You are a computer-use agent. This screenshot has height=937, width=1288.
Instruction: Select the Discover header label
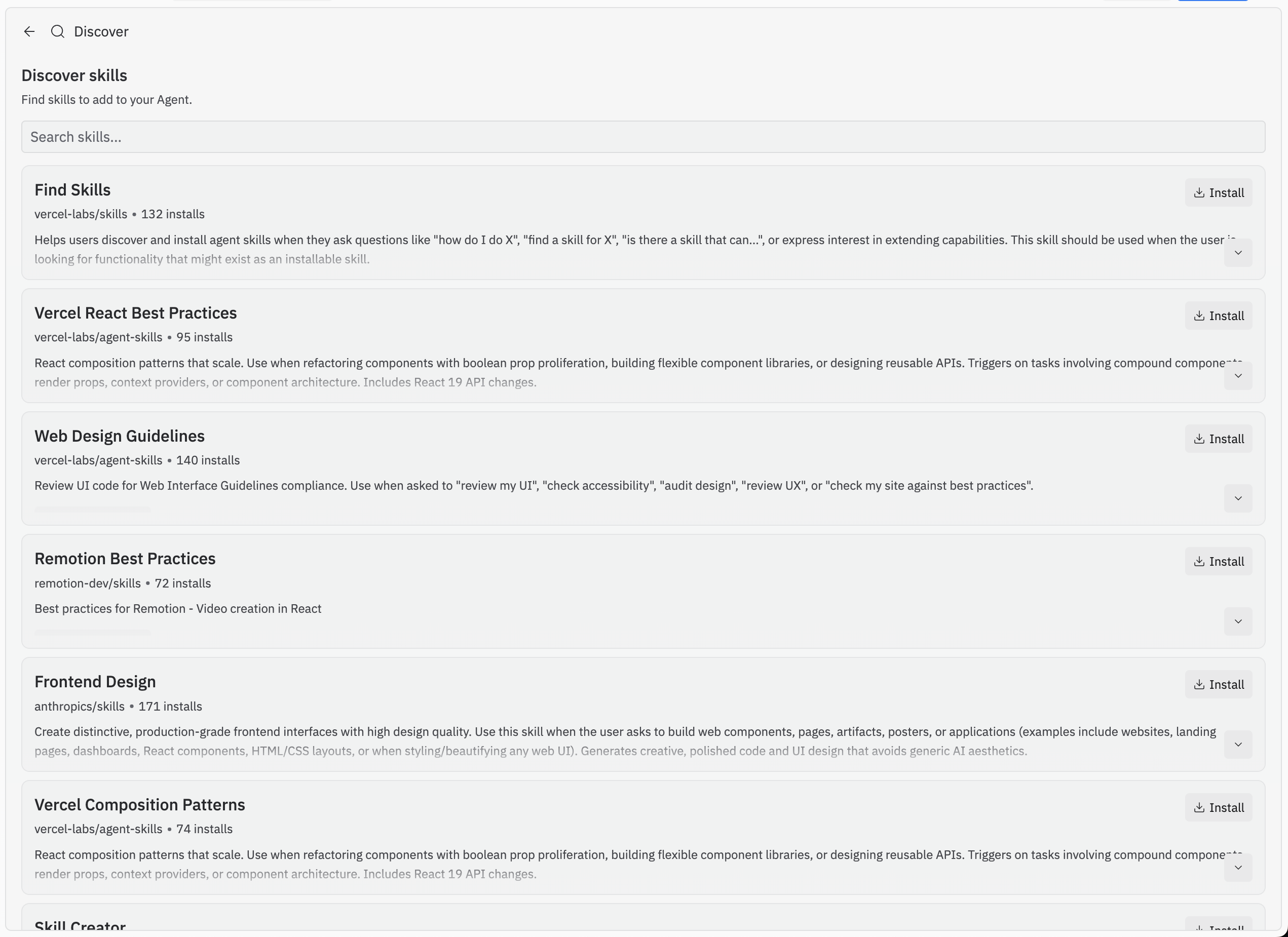pos(100,31)
